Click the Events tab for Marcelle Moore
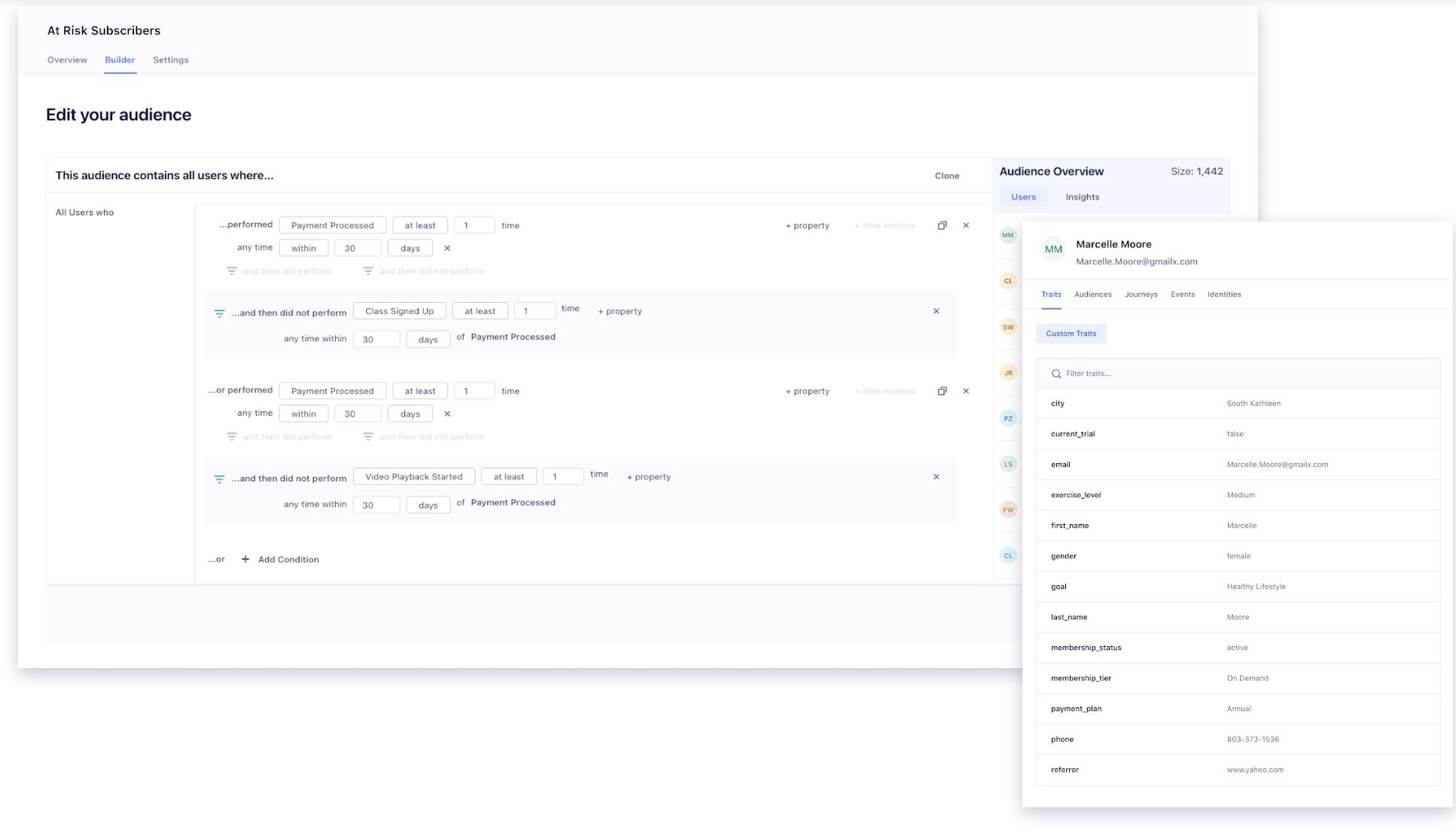 click(1182, 294)
